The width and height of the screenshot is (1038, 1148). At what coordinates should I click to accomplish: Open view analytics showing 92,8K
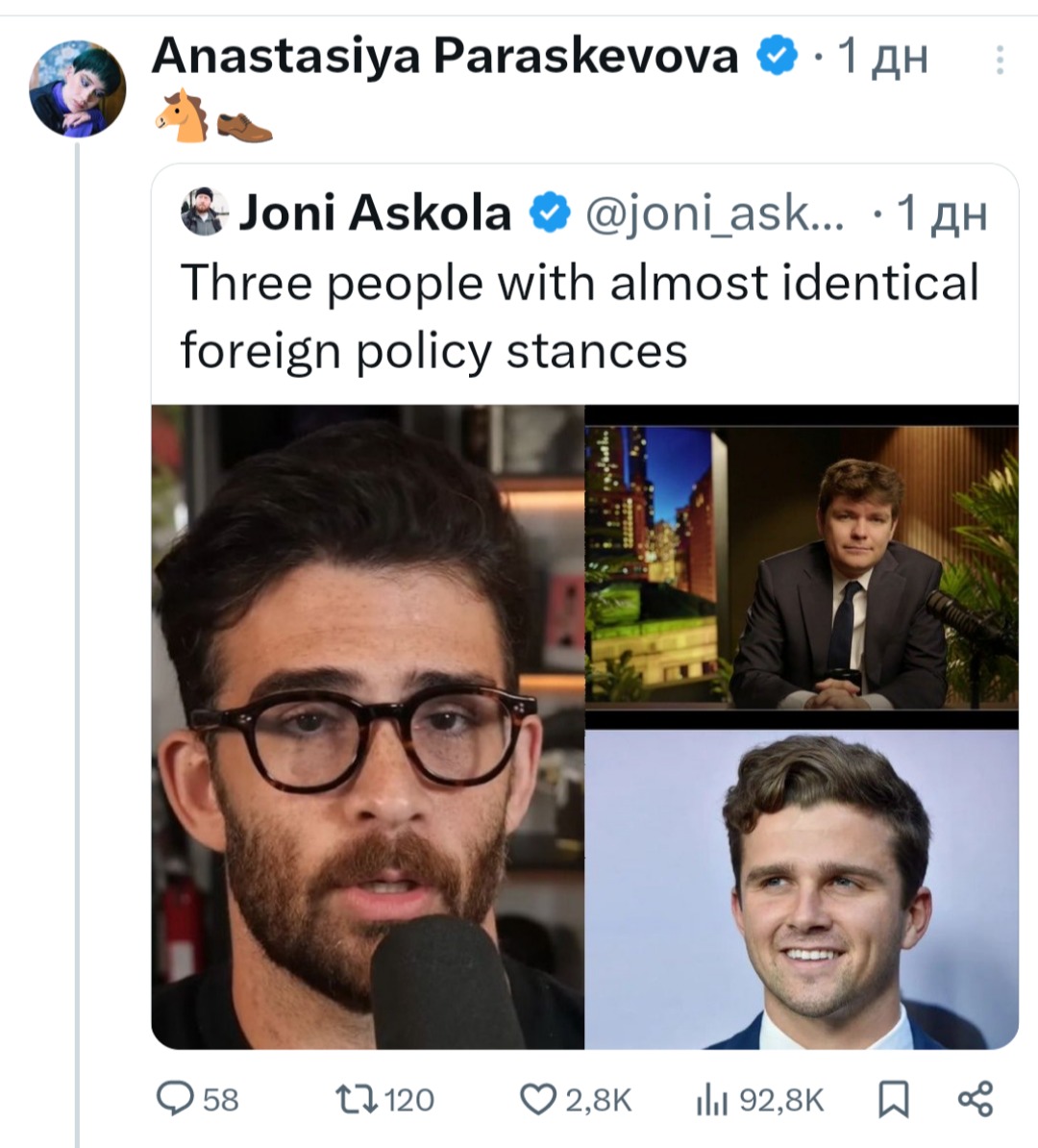708,1098
